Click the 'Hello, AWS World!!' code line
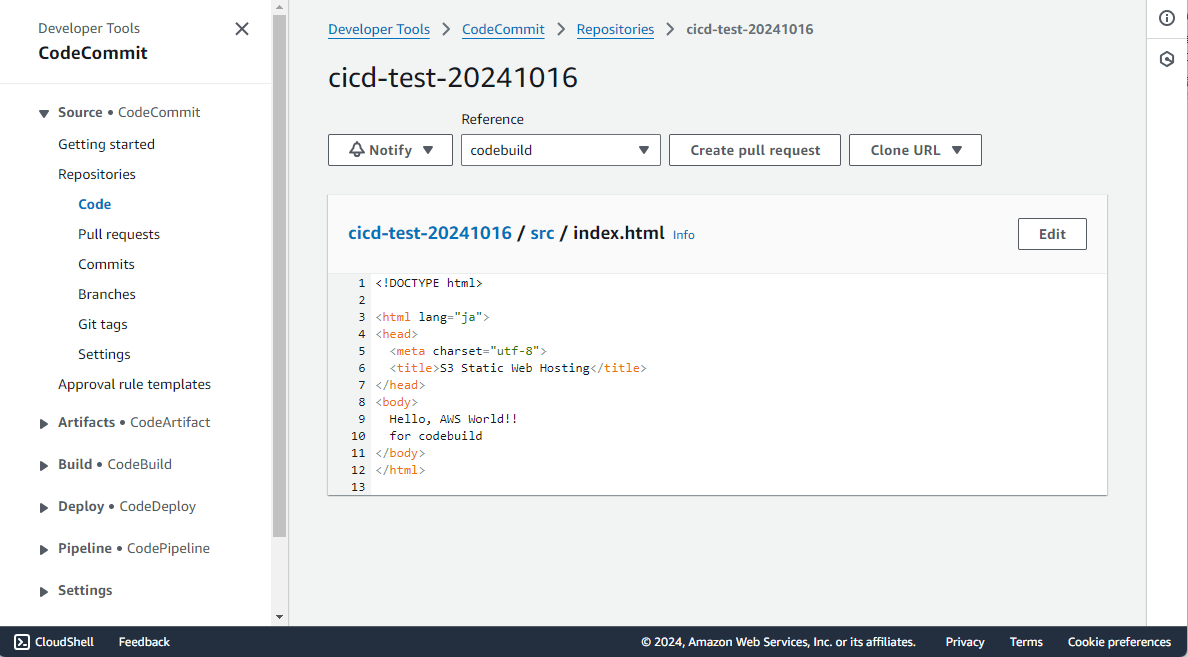 click(453, 419)
